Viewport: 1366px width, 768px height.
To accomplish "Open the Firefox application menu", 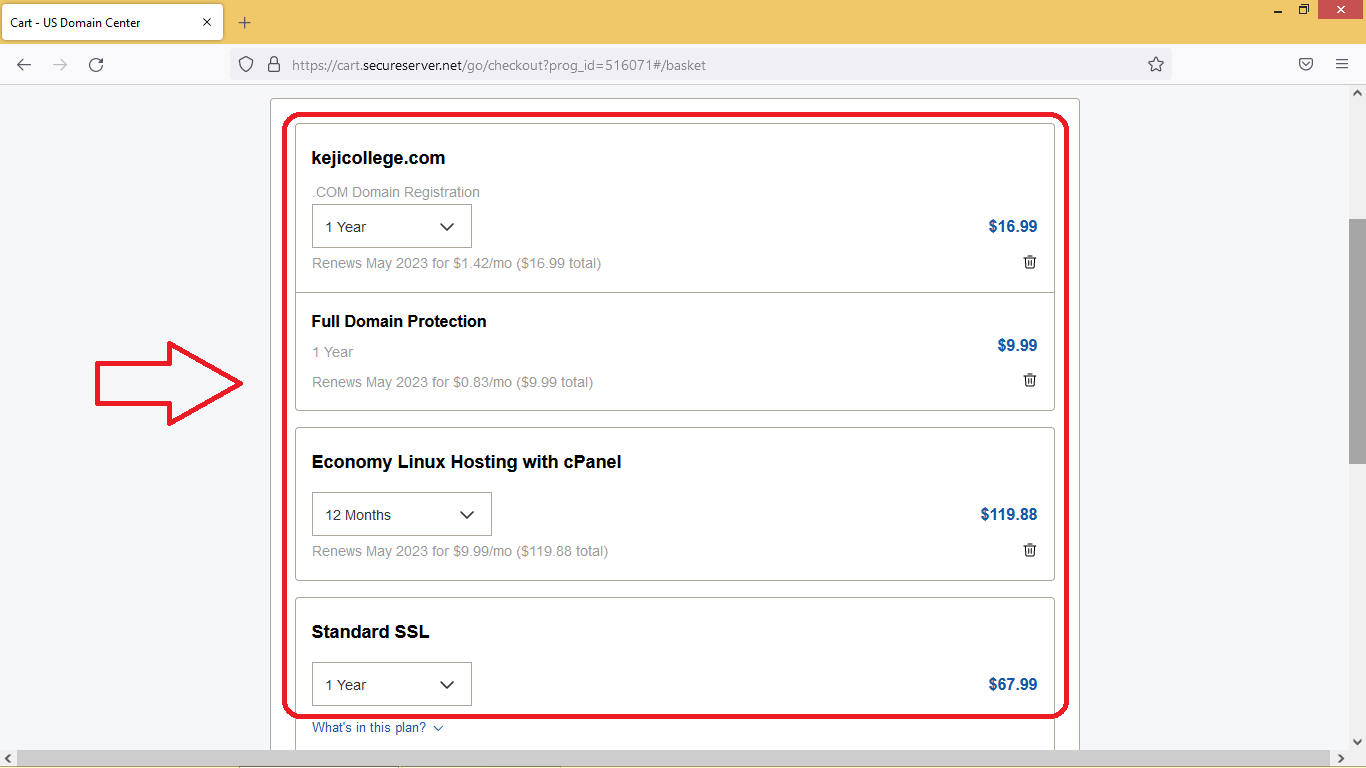I will pyautogui.click(x=1342, y=65).
